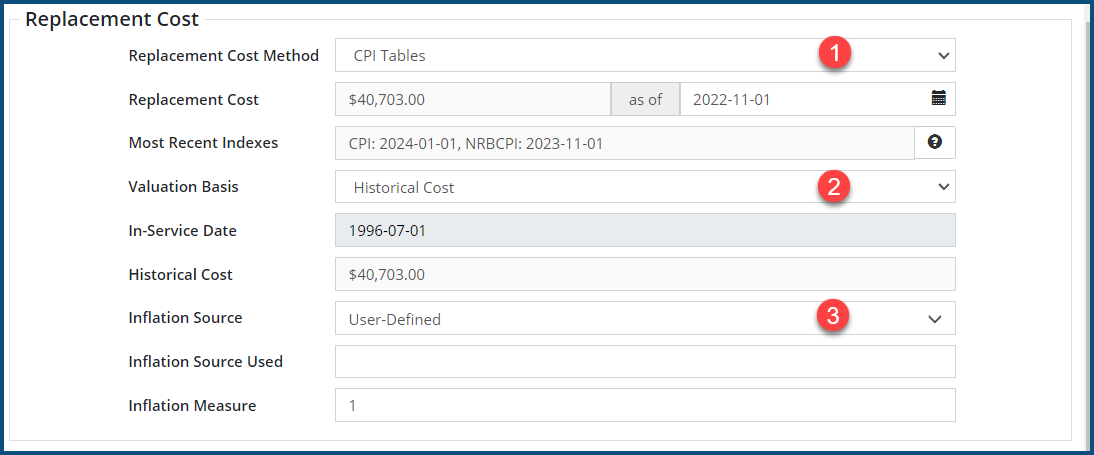The image size is (1094, 455).
Task: Click the "as of" label box
Action: (x=645, y=99)
